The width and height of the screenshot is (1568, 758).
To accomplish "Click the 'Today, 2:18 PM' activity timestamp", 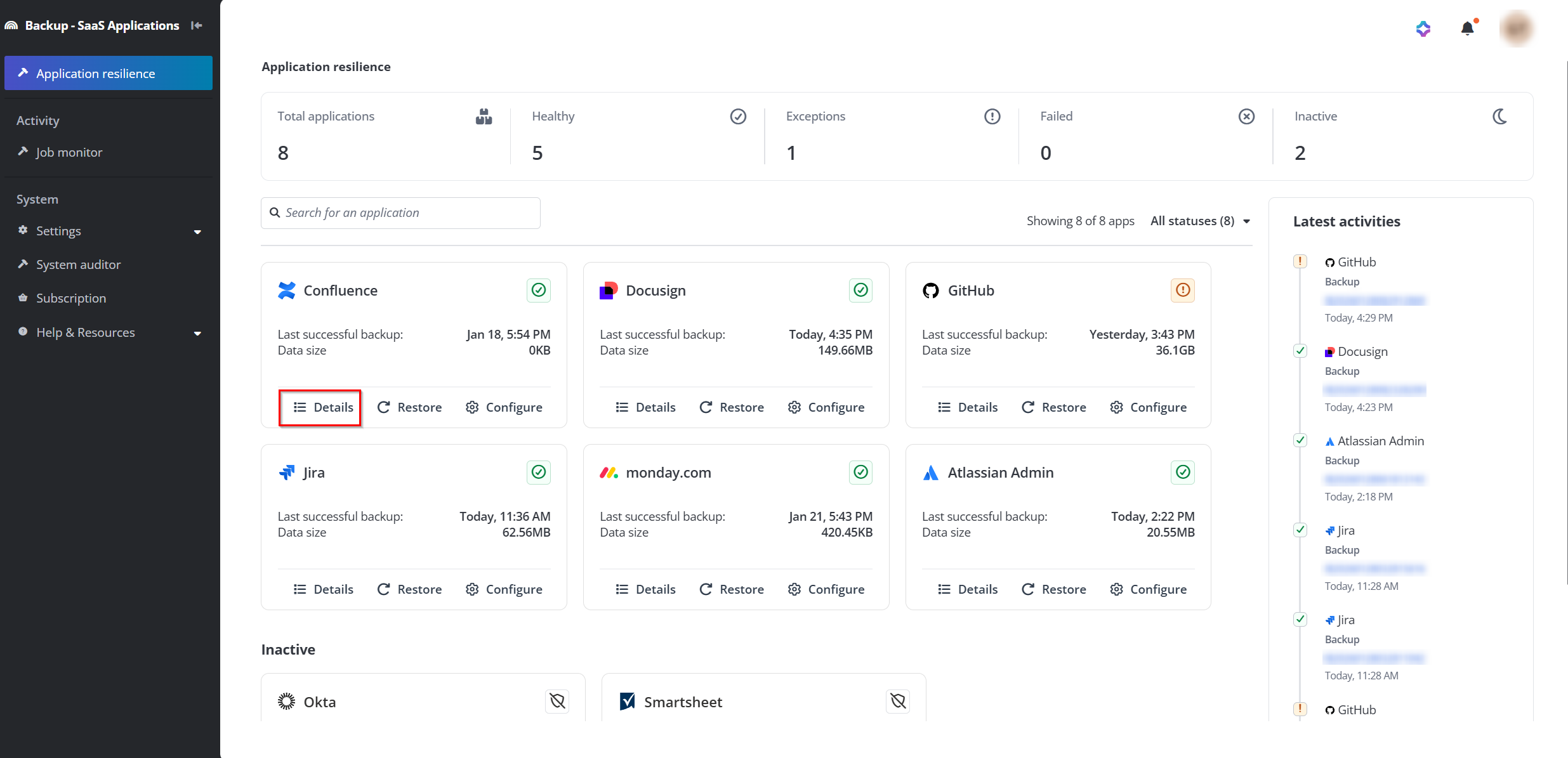I will (1359, 497).
